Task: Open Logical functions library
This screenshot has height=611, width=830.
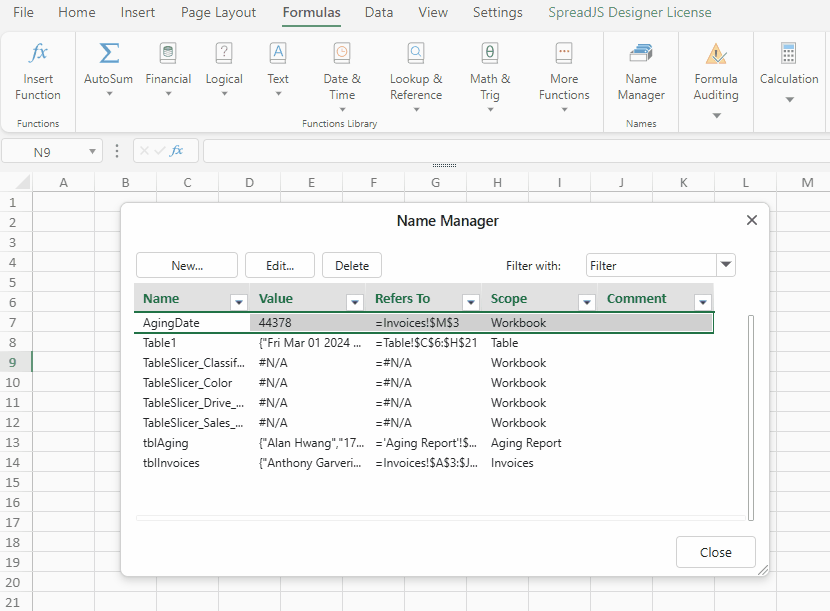Action: tap(224, 53)
